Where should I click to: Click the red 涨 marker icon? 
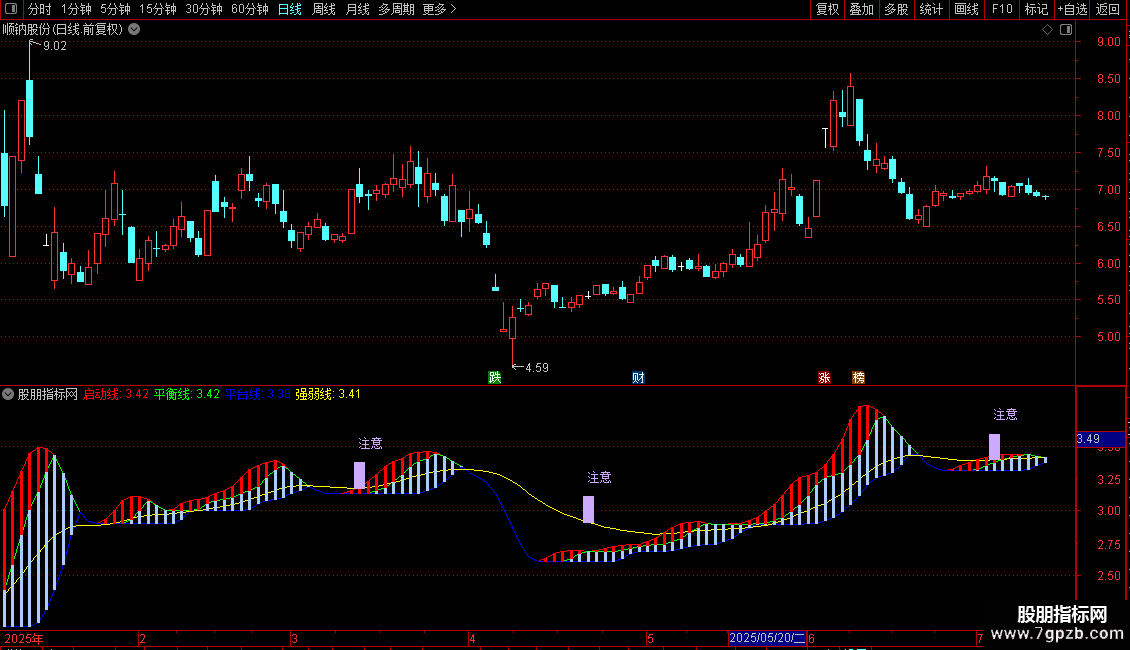click(824, 378)
